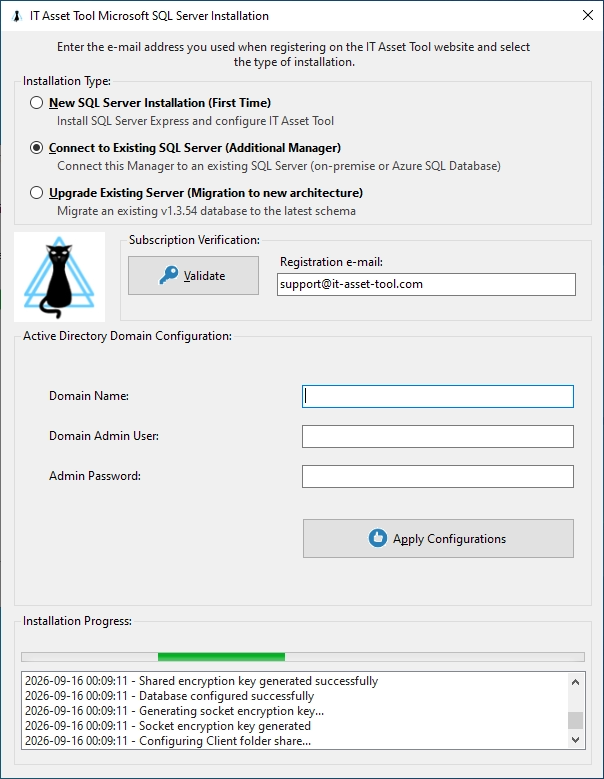Click 'Install SQL Server Express' description text

tap(195, 121)
